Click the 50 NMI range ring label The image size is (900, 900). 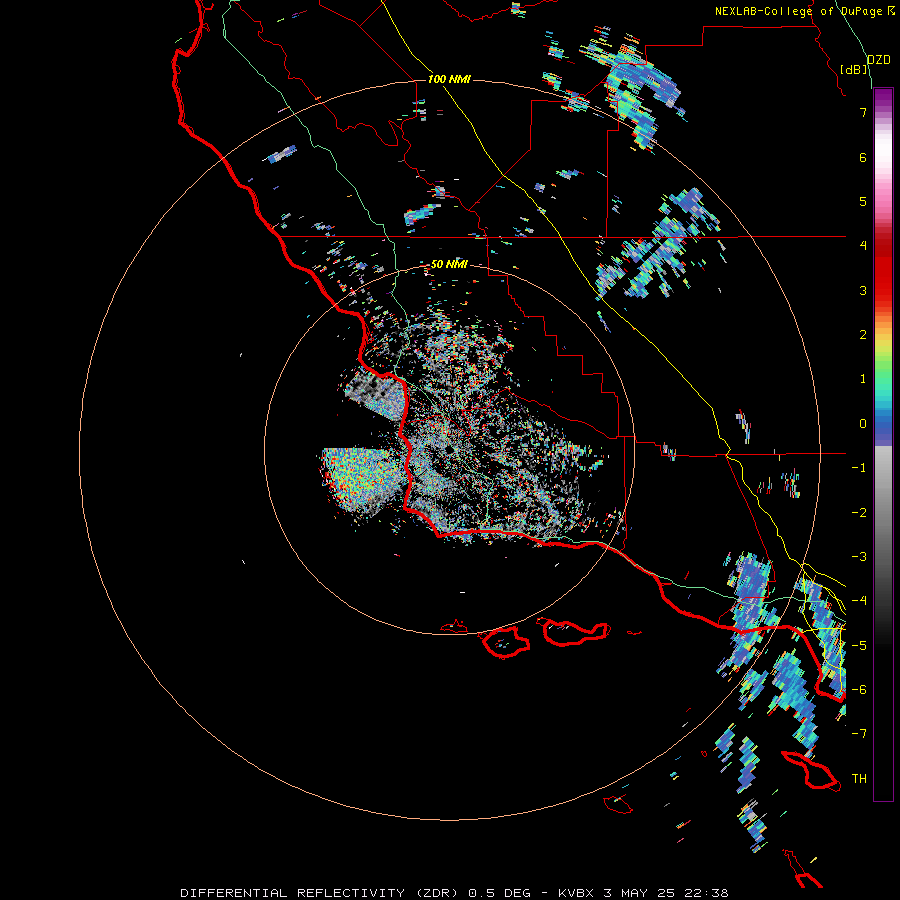coord(449,264)
